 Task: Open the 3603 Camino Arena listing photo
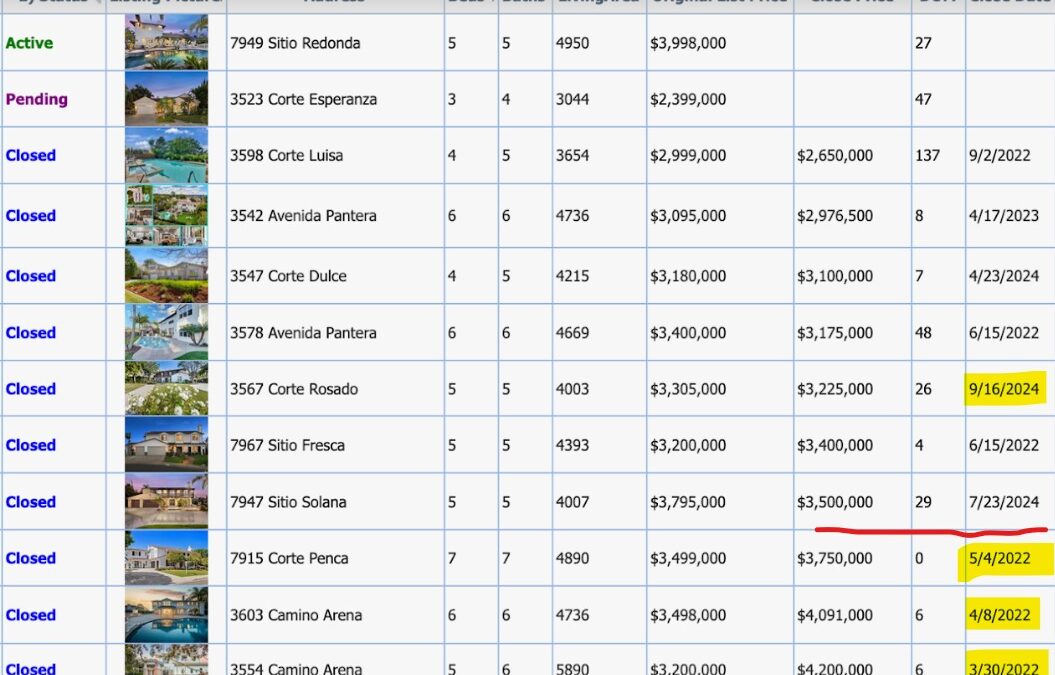click(166, 614)
